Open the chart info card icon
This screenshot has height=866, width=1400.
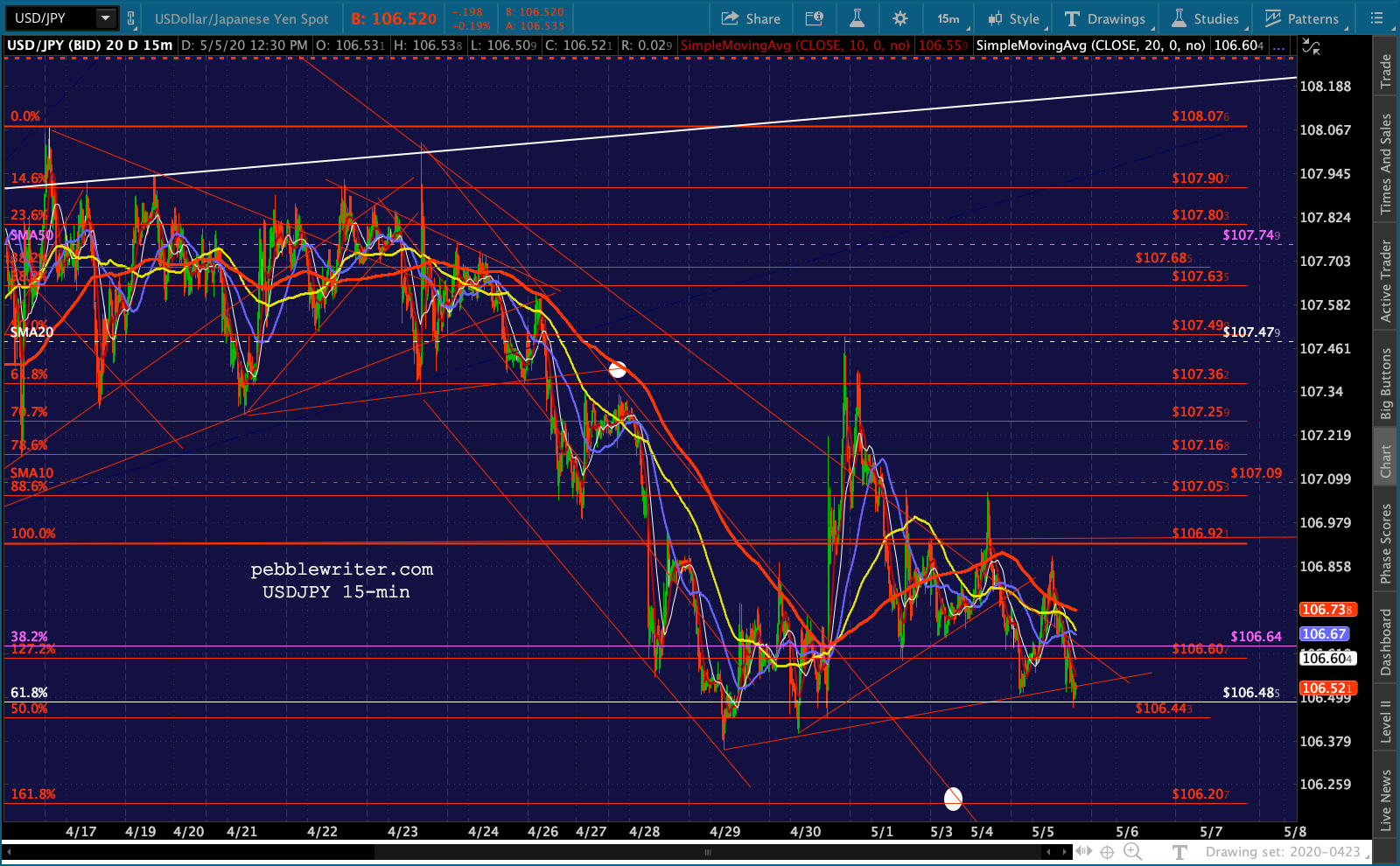click(x=814, y=18)
